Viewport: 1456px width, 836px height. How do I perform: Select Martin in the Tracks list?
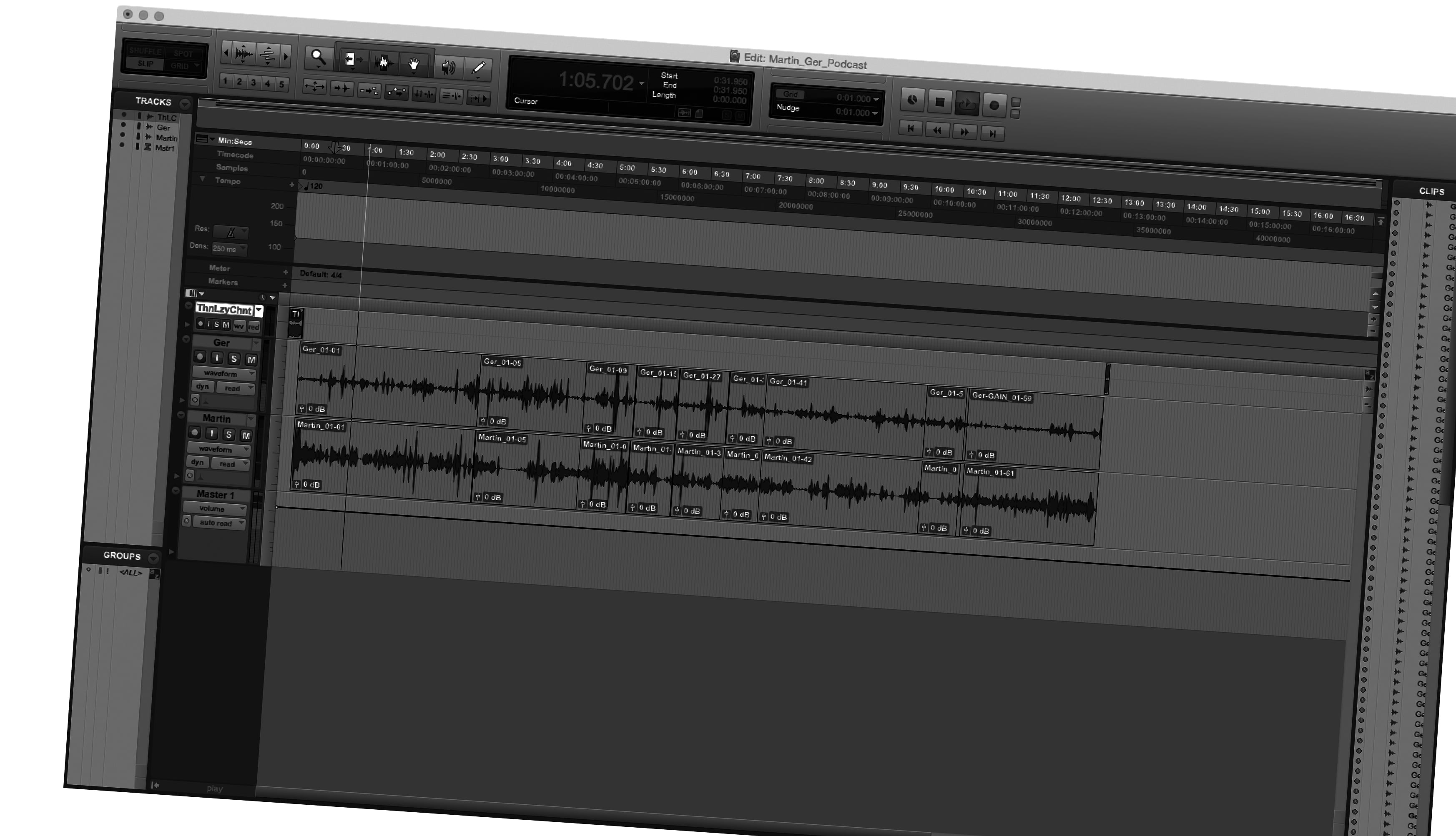(x=166, y=138)
